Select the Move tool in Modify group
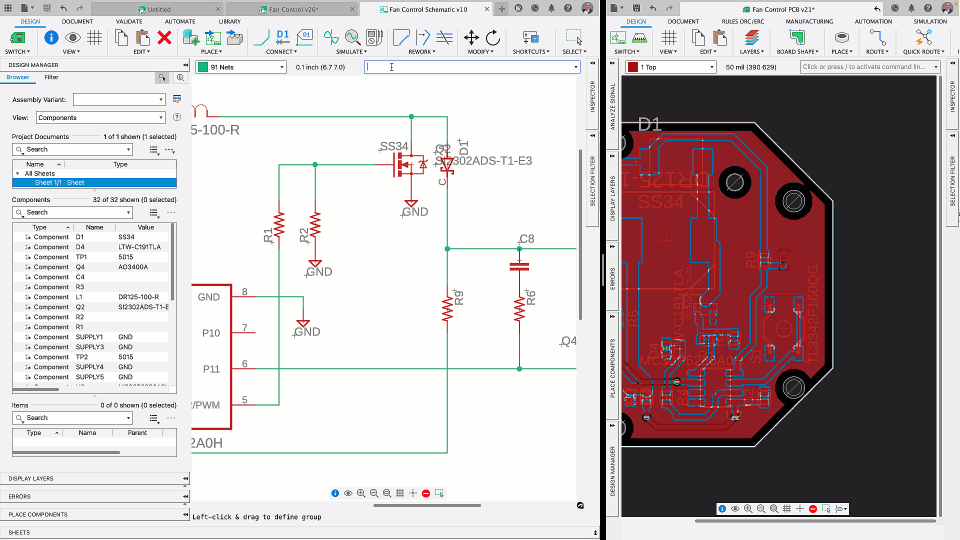The height and width of the screenshot is (540, 960). pos(471,38)
